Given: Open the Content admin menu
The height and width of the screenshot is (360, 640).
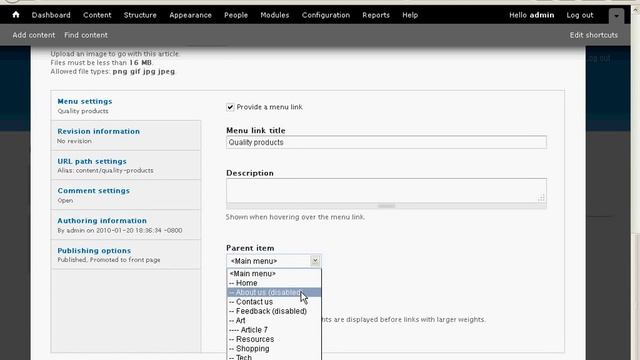Looking at the screenshot, I should [97, 15].
